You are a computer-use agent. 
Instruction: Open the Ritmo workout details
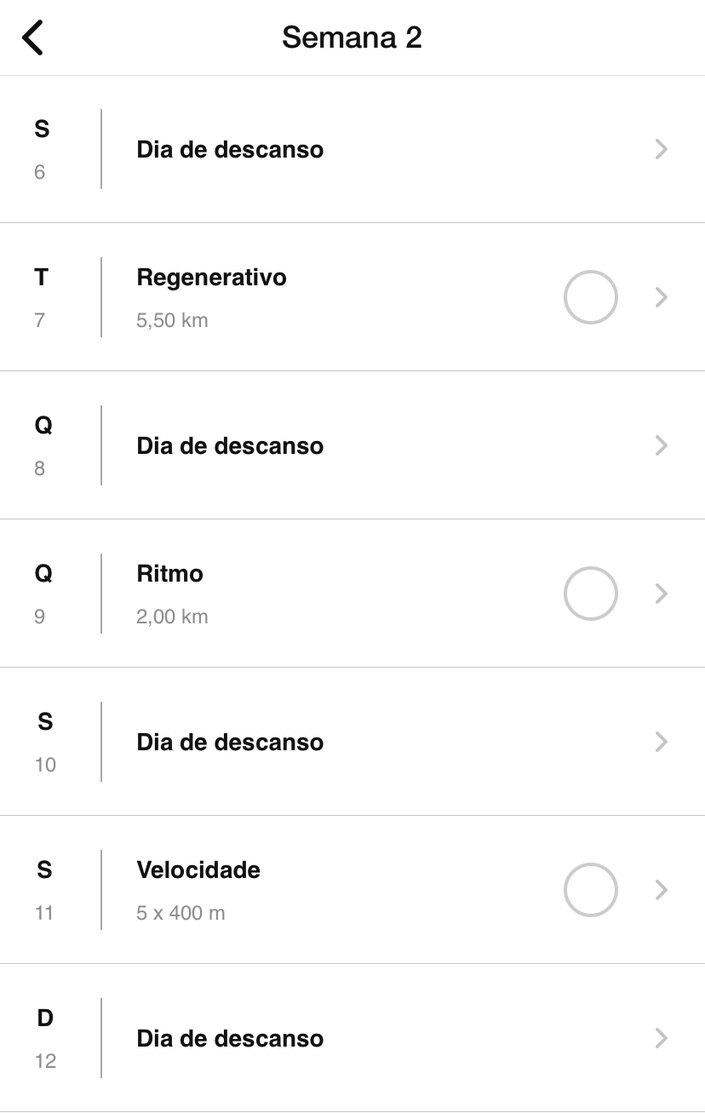(170, 574)
